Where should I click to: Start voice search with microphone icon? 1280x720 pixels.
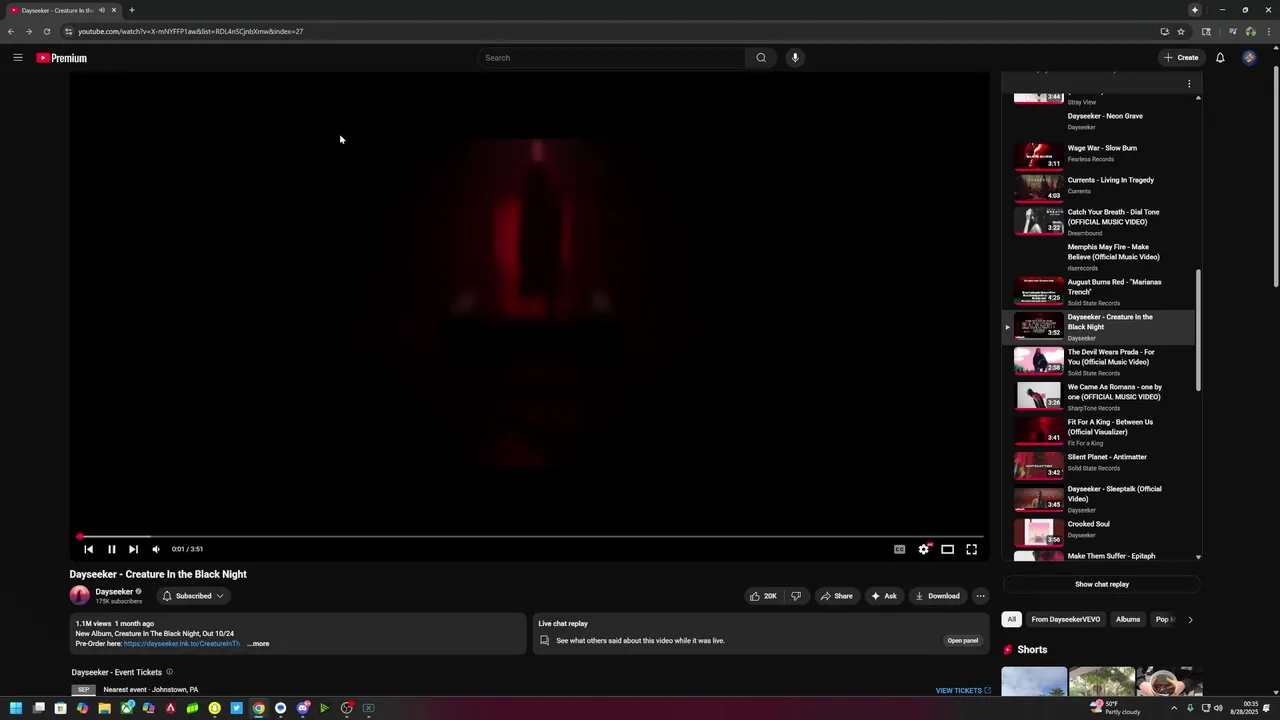pyautogui.click(x=795, y=58)
